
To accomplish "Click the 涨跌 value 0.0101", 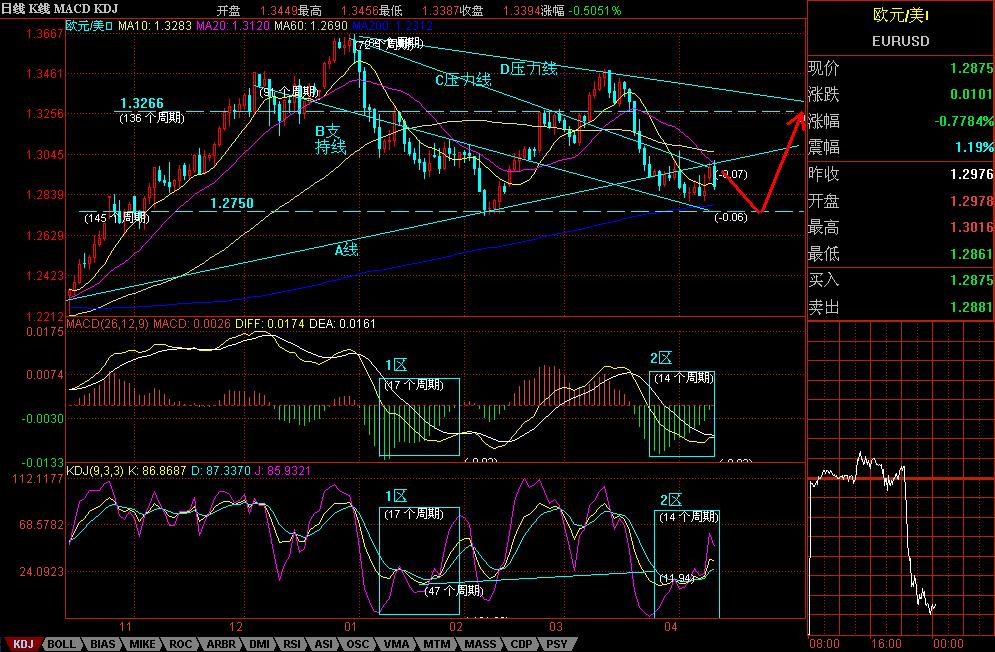I will tap(971, 95).
